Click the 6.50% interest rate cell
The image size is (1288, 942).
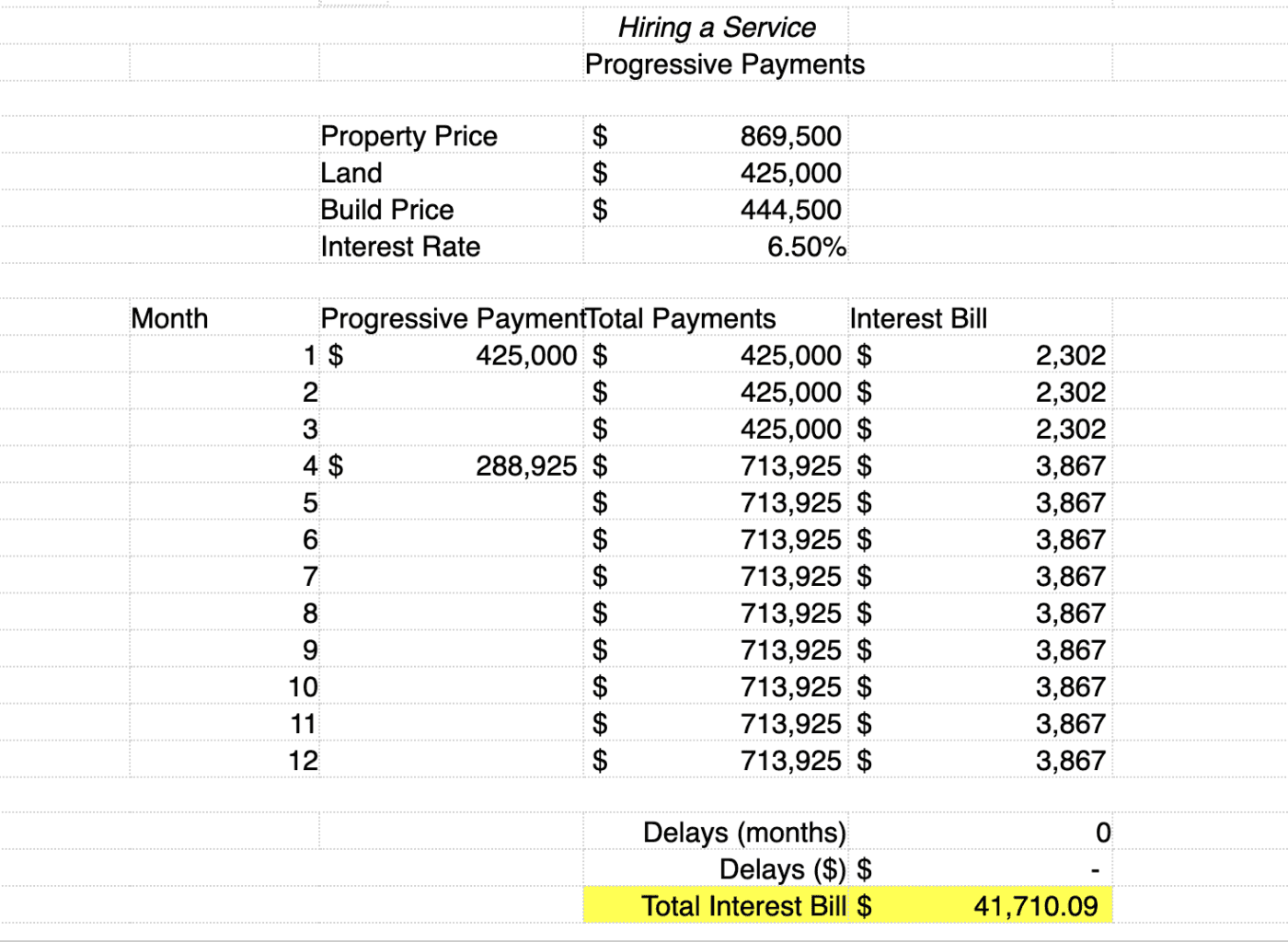point(806,247)
